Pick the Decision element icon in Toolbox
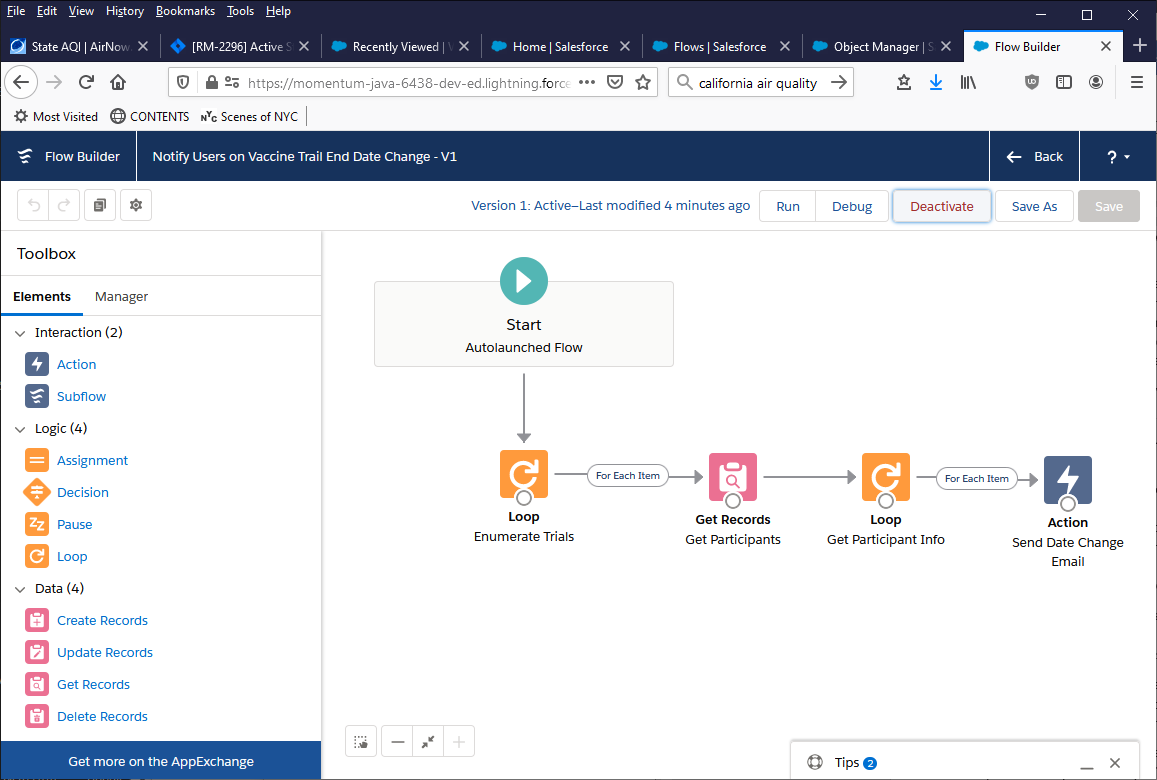Image resolution: width=1157 pixels, height=780 pixels. tap(37, 492)
